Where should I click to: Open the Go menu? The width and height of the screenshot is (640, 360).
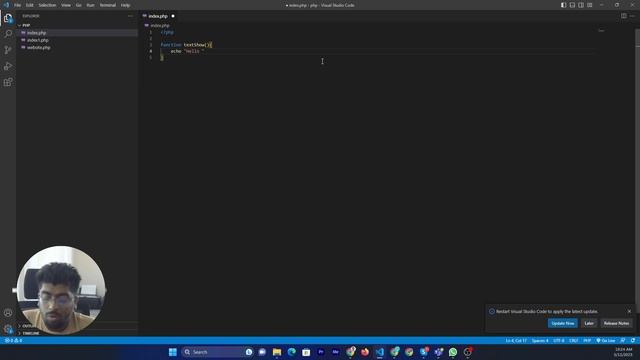78,5
